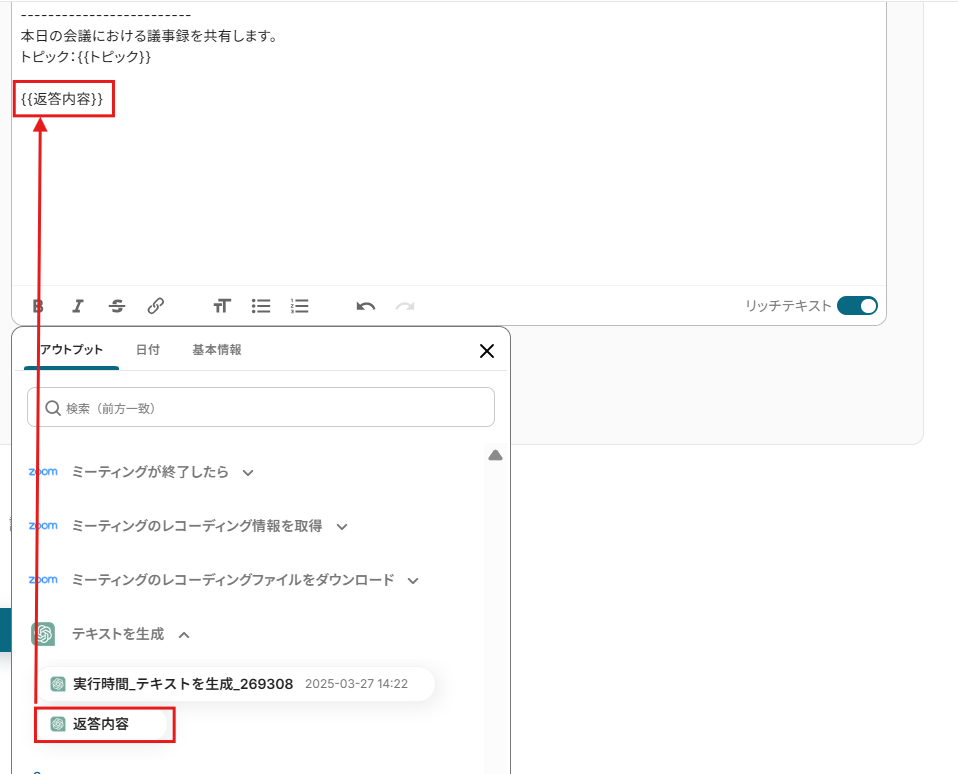Image resolution: width=958 pixels, height=774 pixels.
Task: Insert a numbered list
Action: point(299,306)
